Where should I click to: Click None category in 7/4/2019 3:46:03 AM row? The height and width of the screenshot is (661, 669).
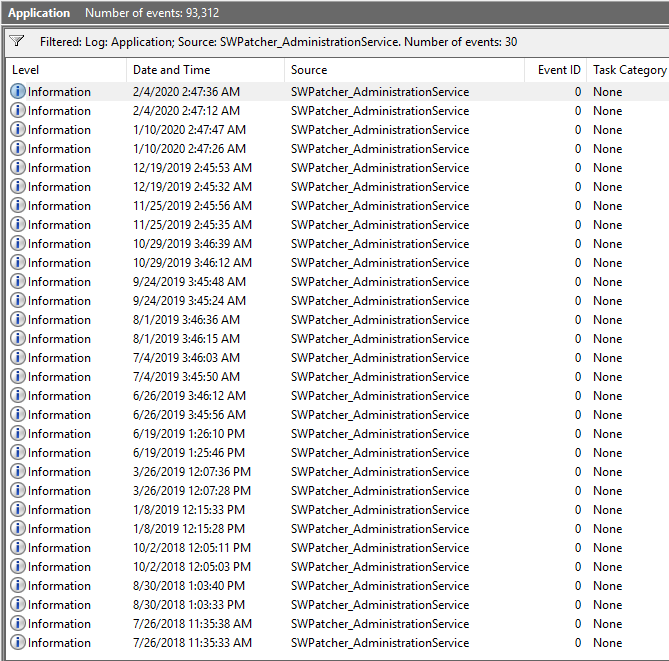click(x=608, y=358)
